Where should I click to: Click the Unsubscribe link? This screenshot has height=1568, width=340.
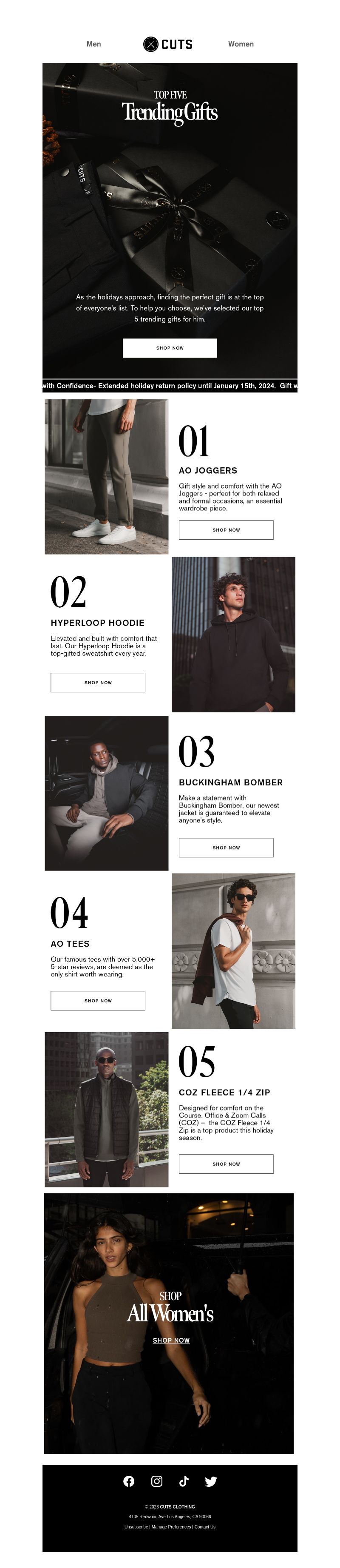click(136, 1527)
